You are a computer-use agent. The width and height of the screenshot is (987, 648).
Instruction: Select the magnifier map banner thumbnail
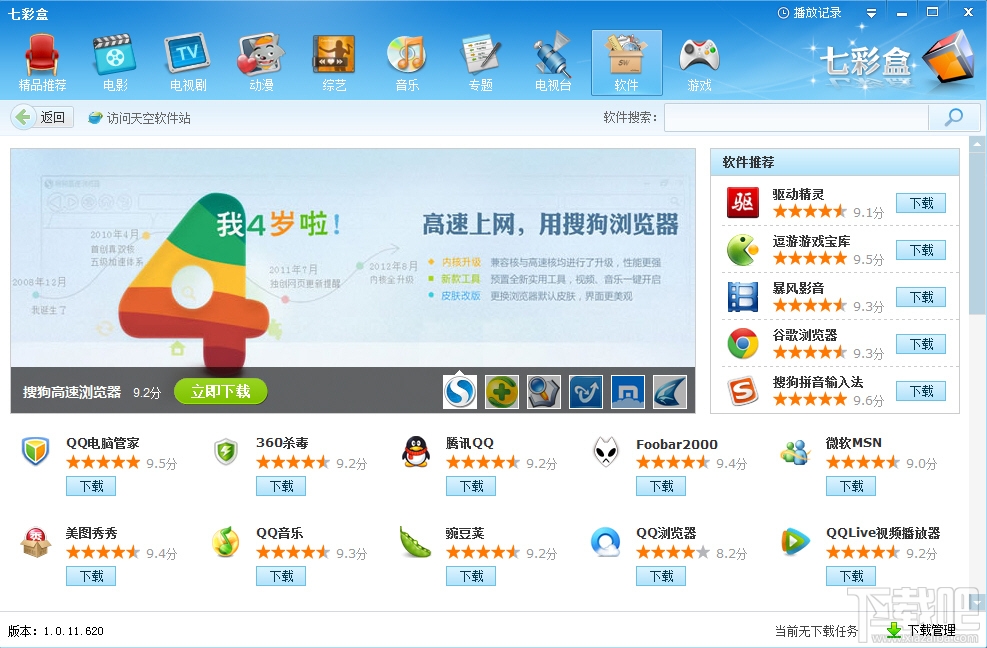544,392
